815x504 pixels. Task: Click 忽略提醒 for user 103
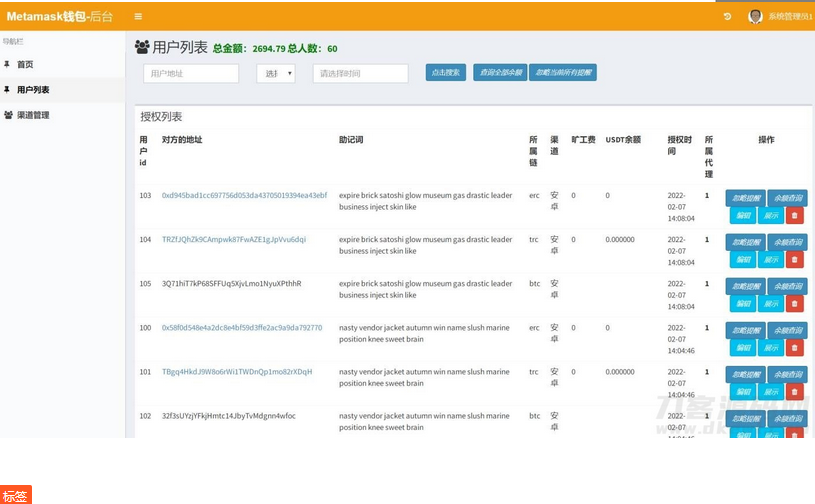(x=745, y=198)
